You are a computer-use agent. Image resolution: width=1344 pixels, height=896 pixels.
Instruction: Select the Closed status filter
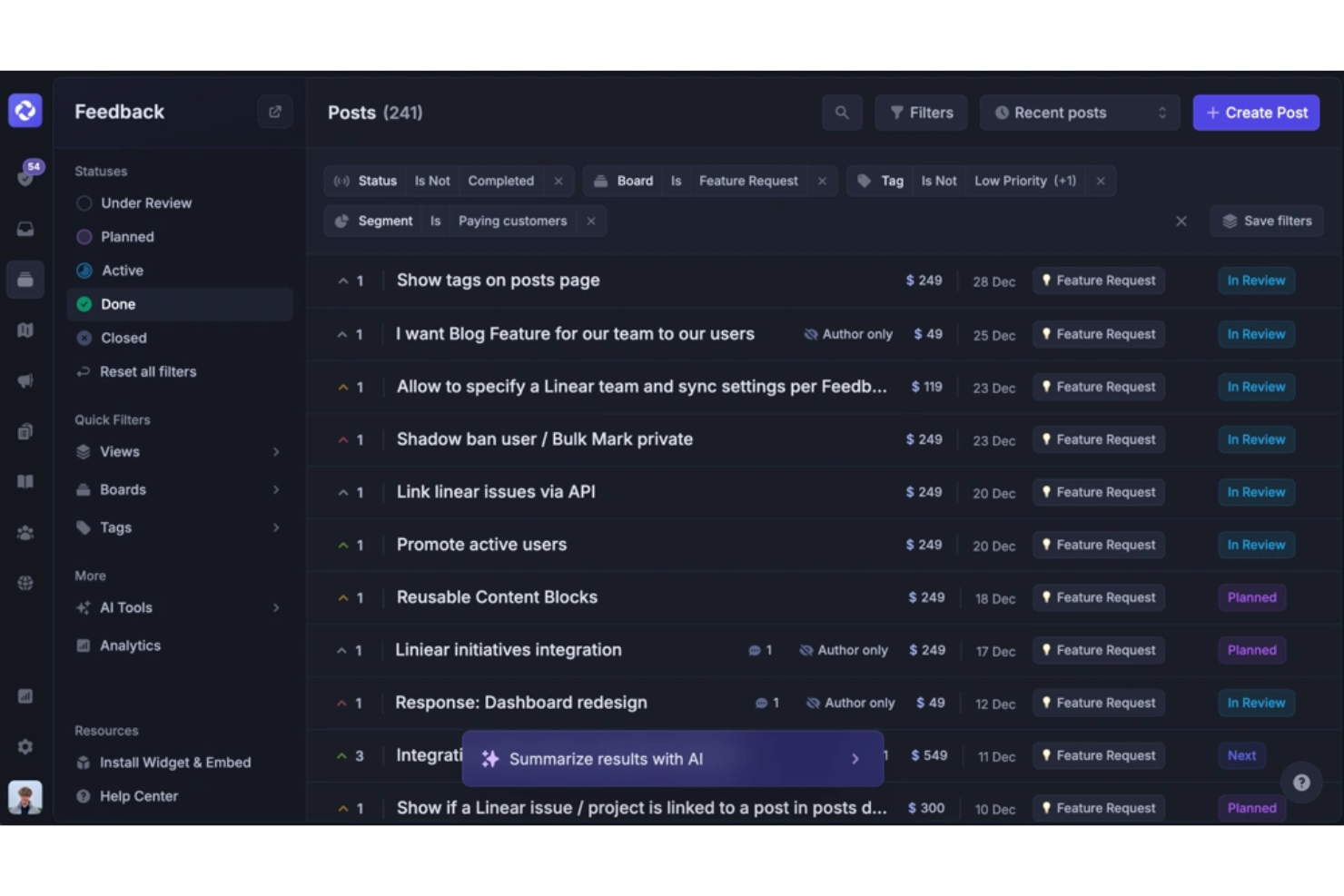180,338
